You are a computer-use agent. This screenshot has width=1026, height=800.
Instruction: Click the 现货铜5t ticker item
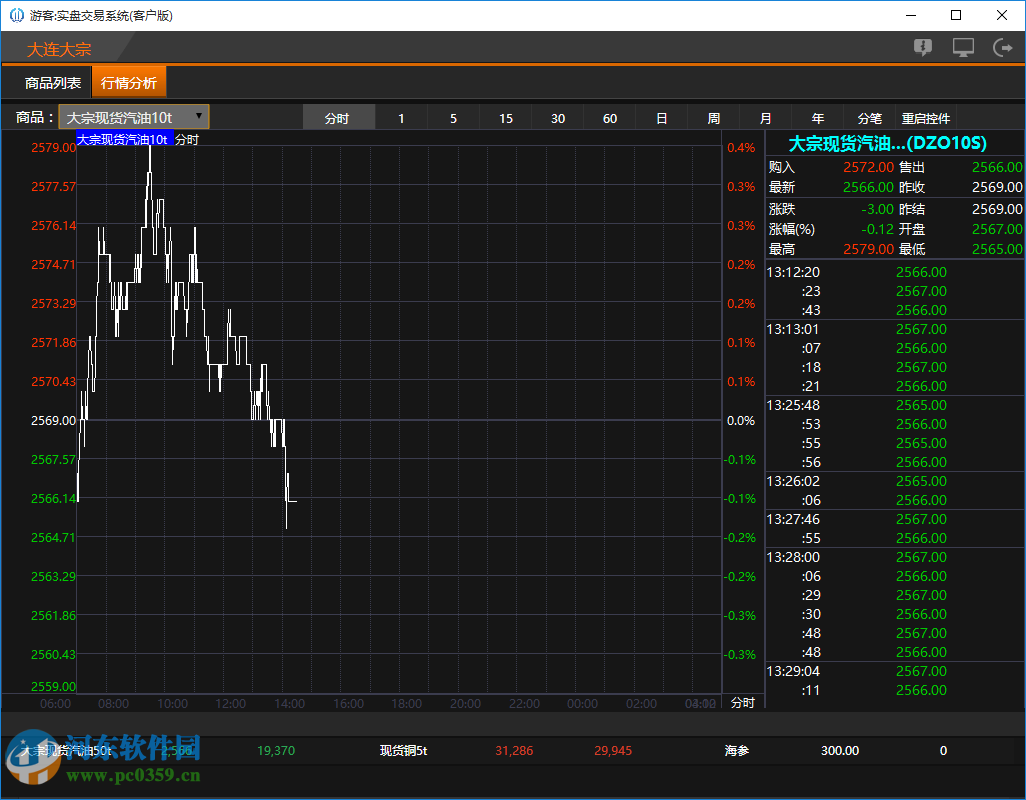pyautogui.click(x=404, y=751)
